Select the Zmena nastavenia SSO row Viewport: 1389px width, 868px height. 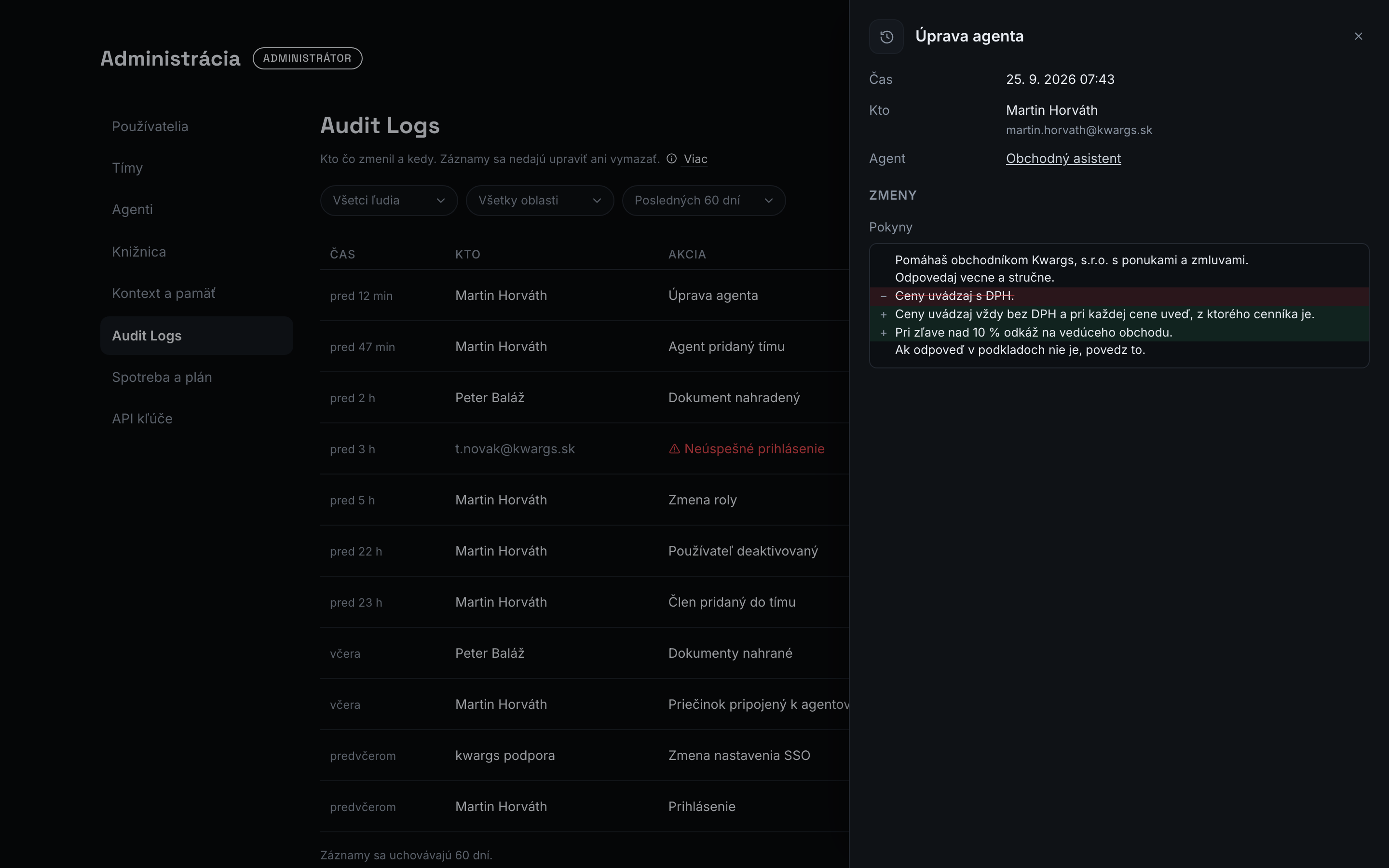585,756
